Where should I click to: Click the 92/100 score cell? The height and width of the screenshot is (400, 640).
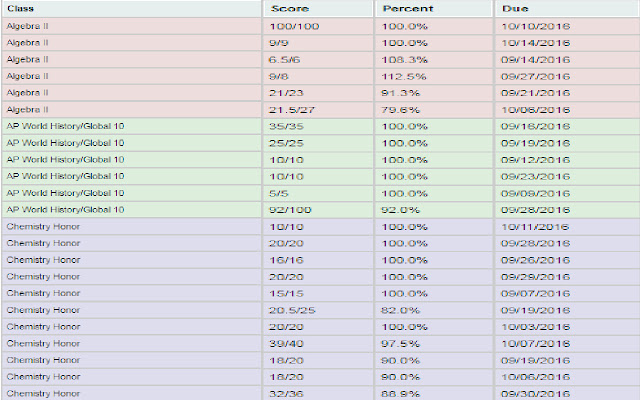click(x=291, y=209)
